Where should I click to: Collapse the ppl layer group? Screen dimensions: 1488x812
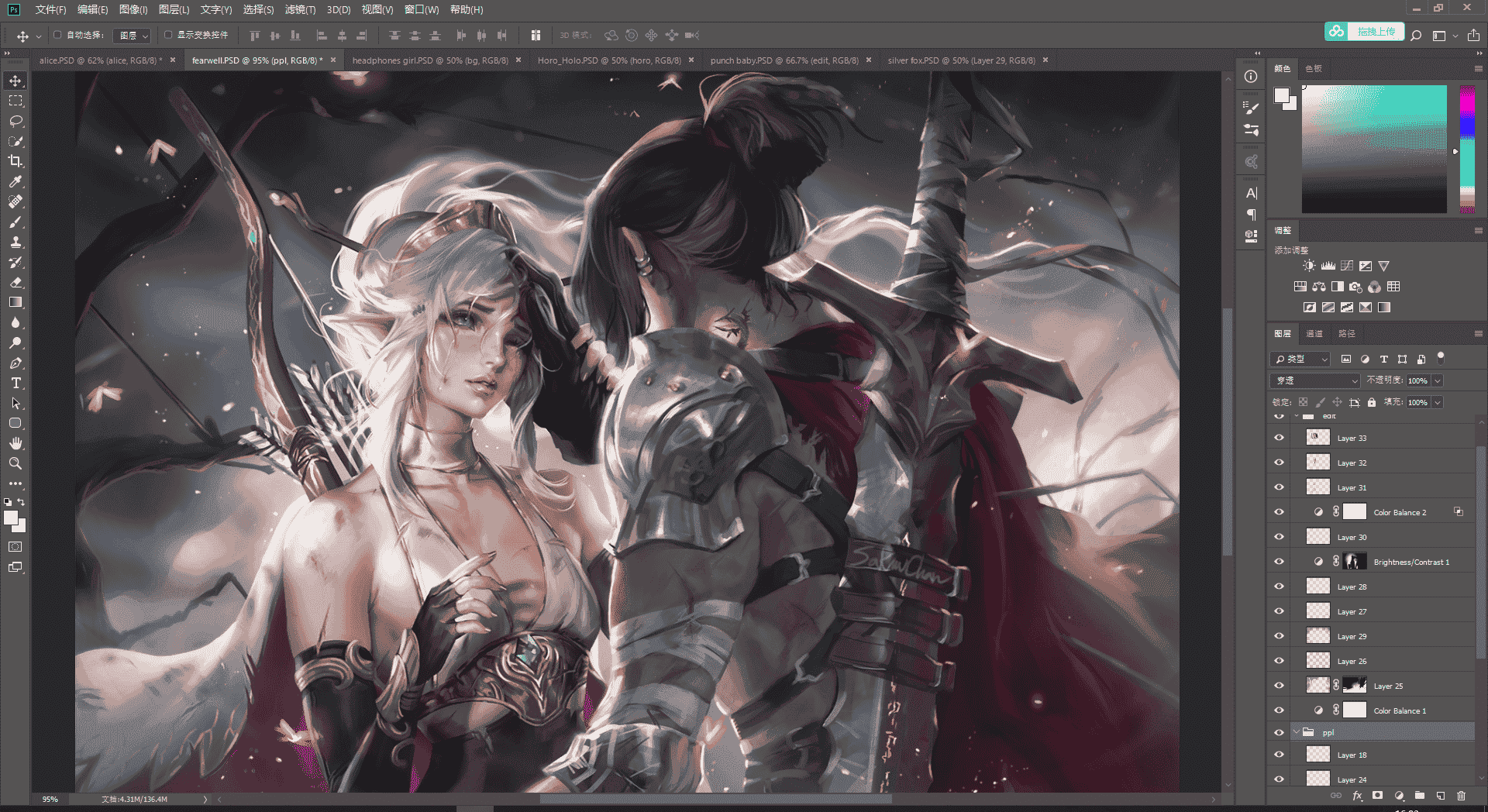pyautogui.click(x=1296, y=732)
